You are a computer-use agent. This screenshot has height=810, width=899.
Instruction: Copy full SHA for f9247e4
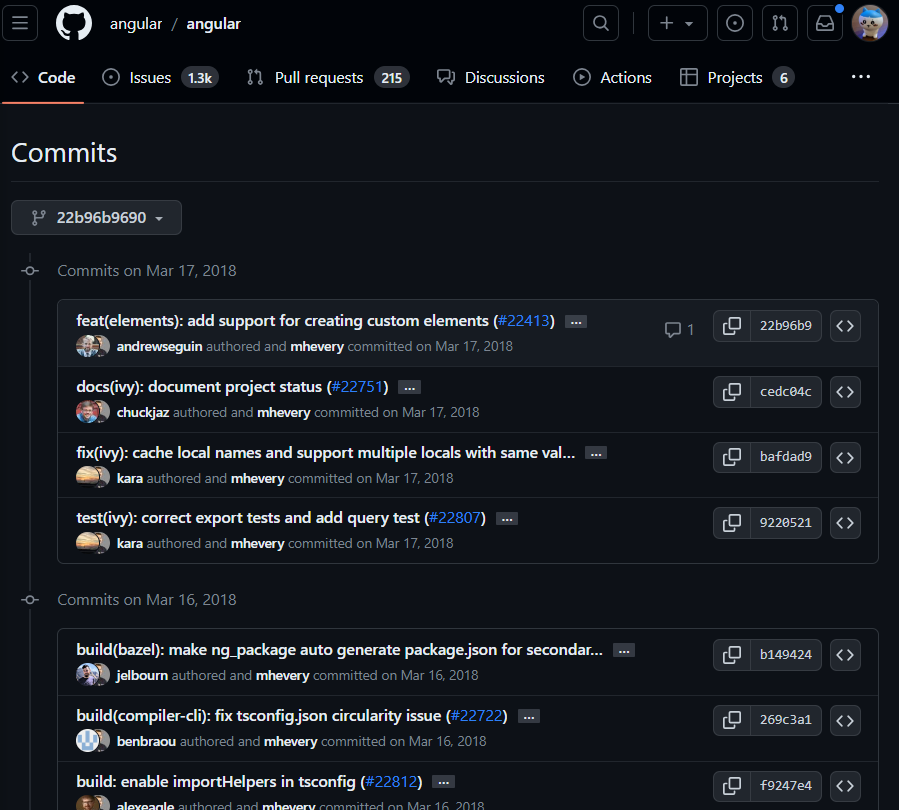tap(732, 786)
